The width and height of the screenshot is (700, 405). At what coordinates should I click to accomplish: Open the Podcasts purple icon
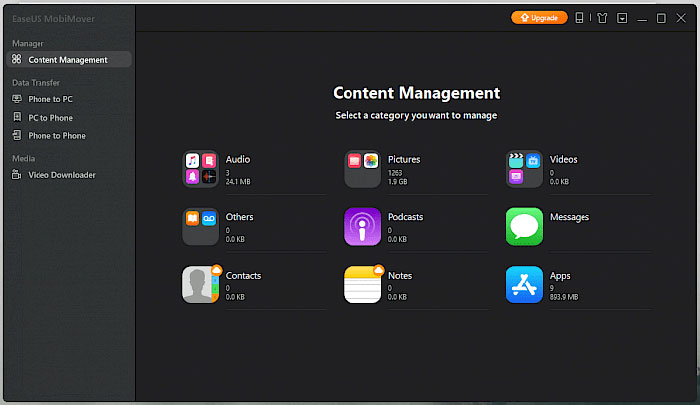click(x=362, y=226)
